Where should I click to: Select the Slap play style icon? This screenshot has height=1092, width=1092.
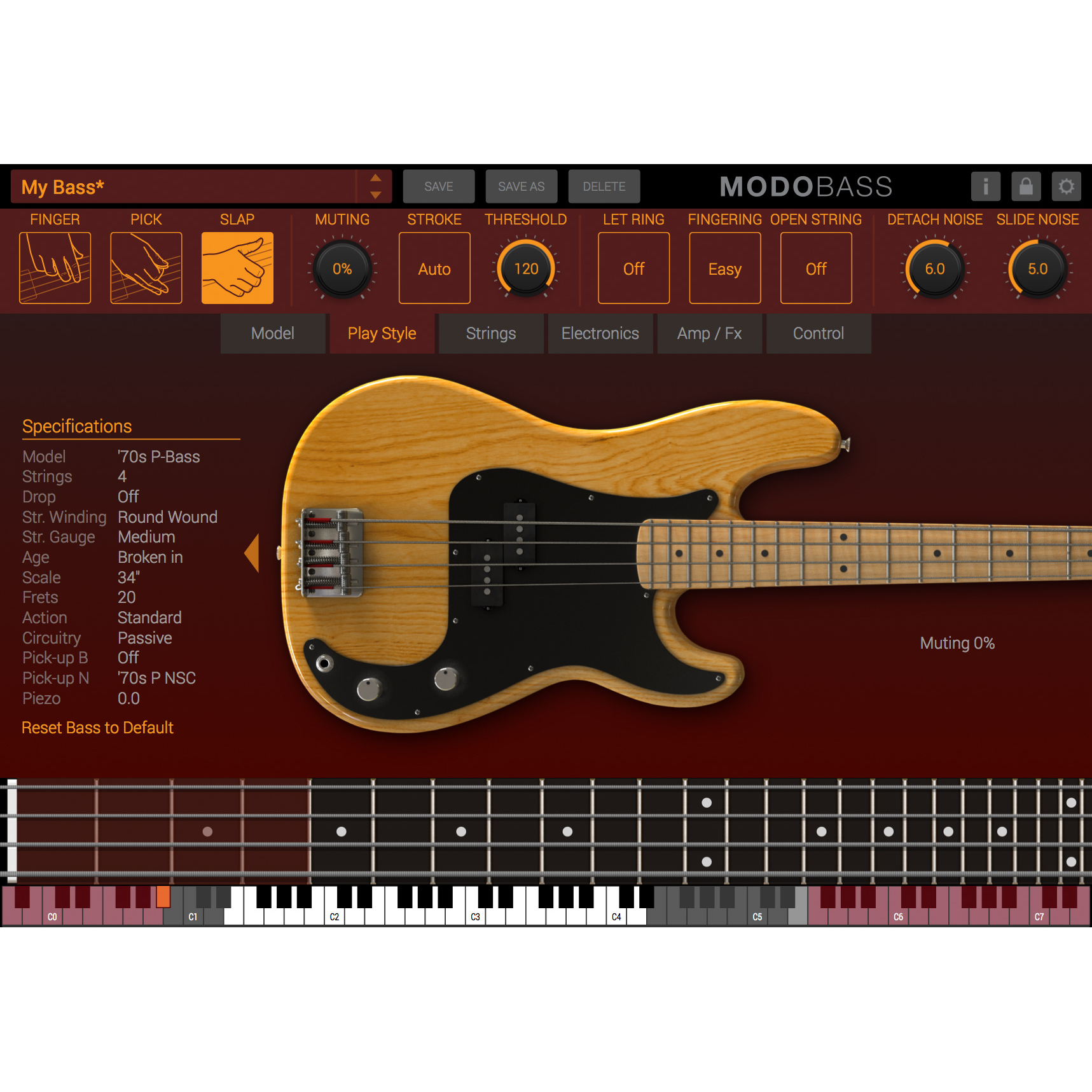(x=237, y=268)
